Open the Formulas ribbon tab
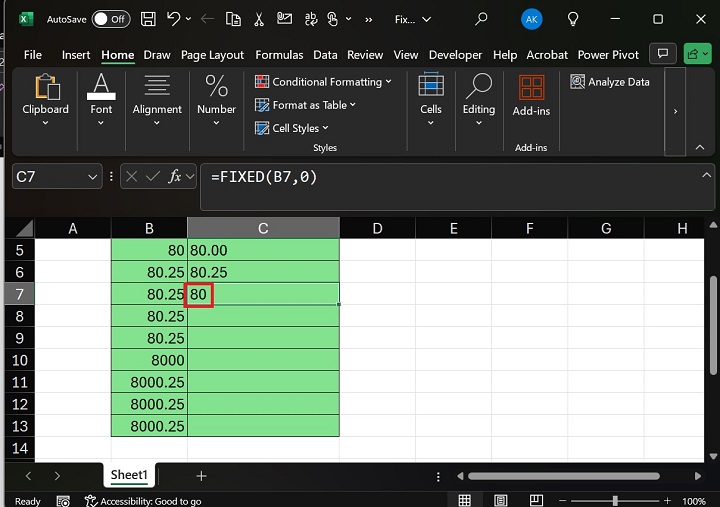The height and width of the screenshot is (507, 720). point(279,55)
